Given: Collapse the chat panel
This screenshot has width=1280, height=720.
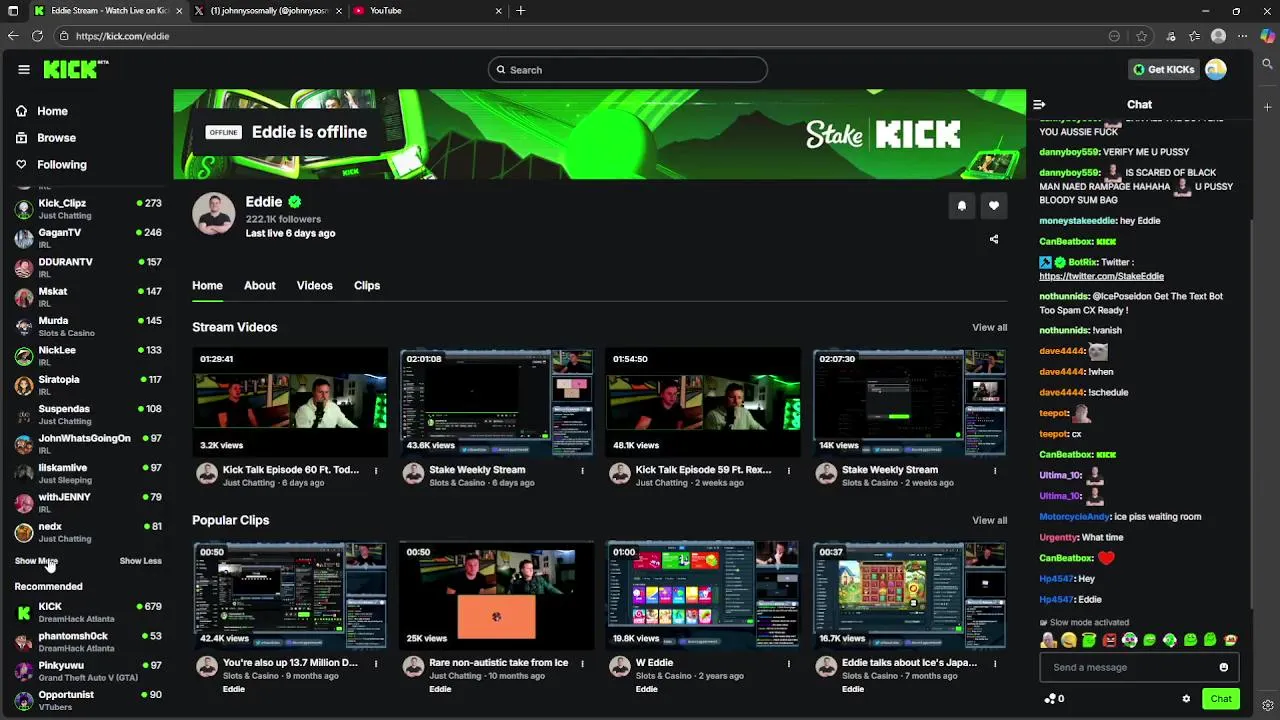Looking at the screenshot, I should (1039, 104).
